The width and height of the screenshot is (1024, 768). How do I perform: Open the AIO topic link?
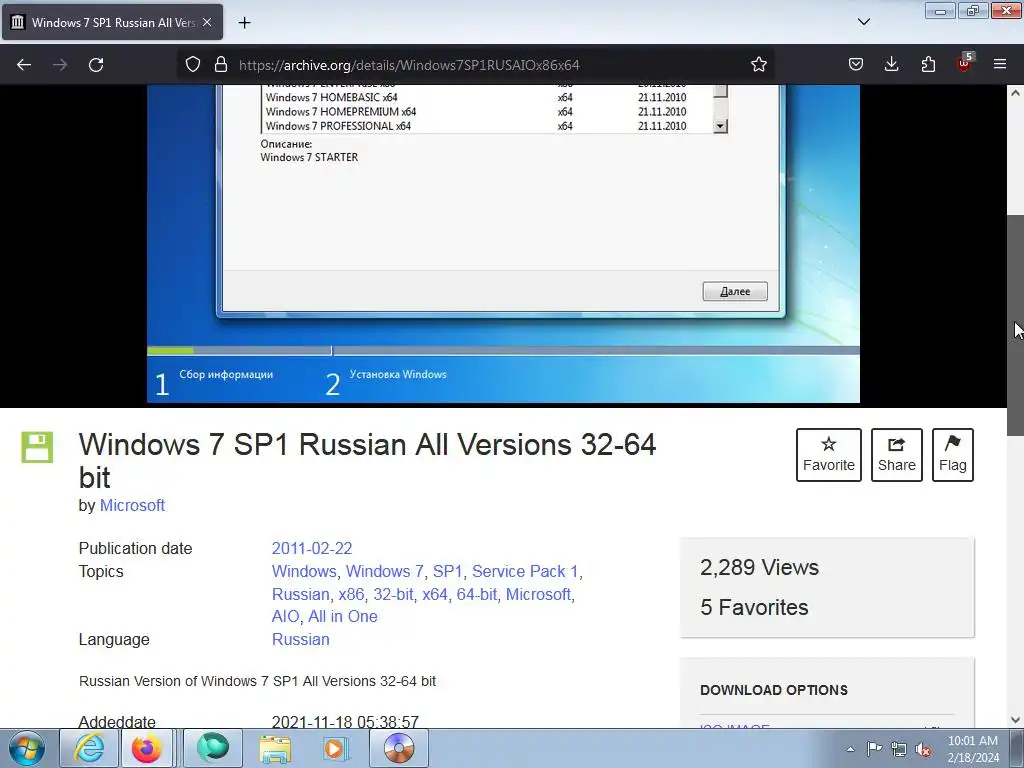pyautogui.click(x=285, y=616)
